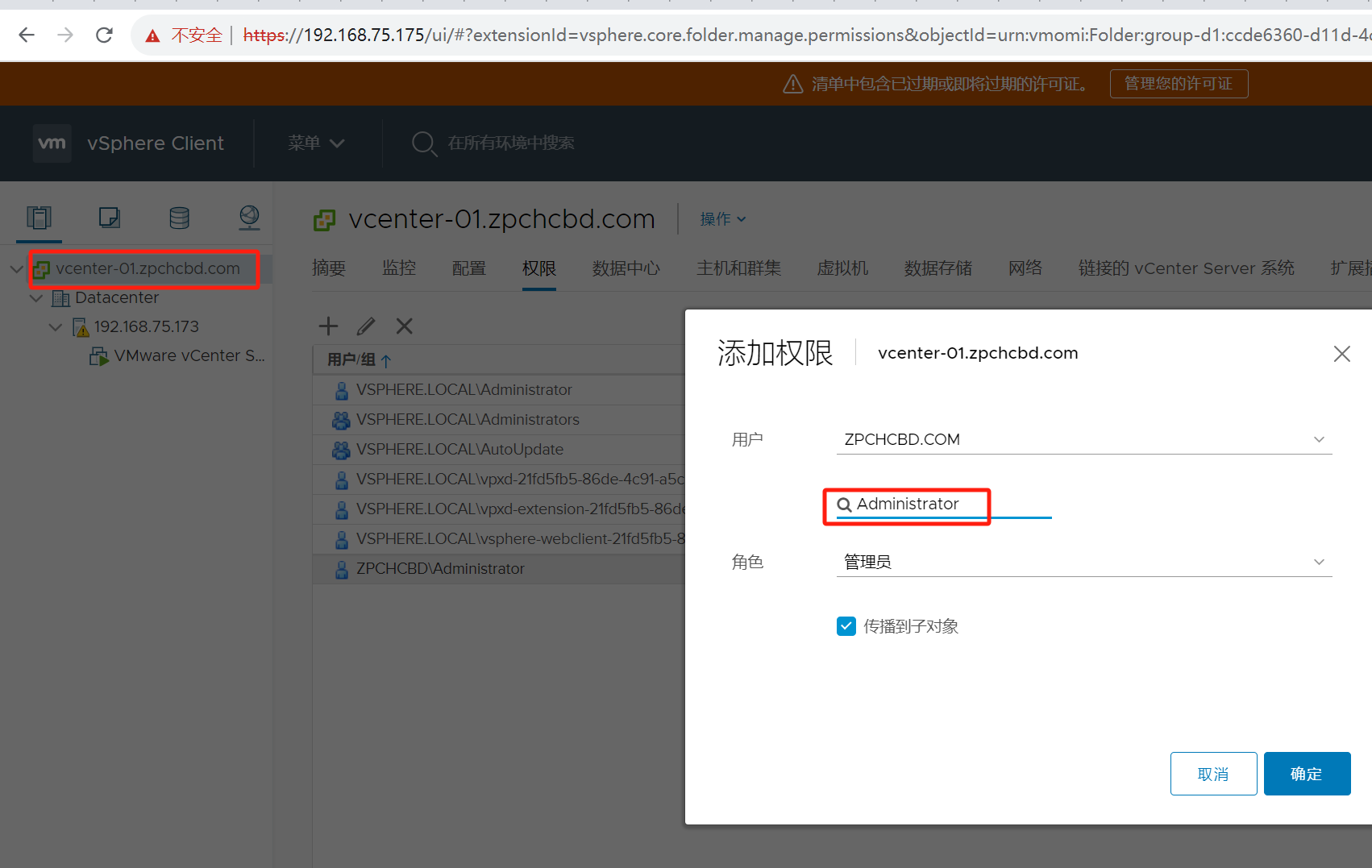Click the host warning icon for 192.168.75.173

[81, 327]
